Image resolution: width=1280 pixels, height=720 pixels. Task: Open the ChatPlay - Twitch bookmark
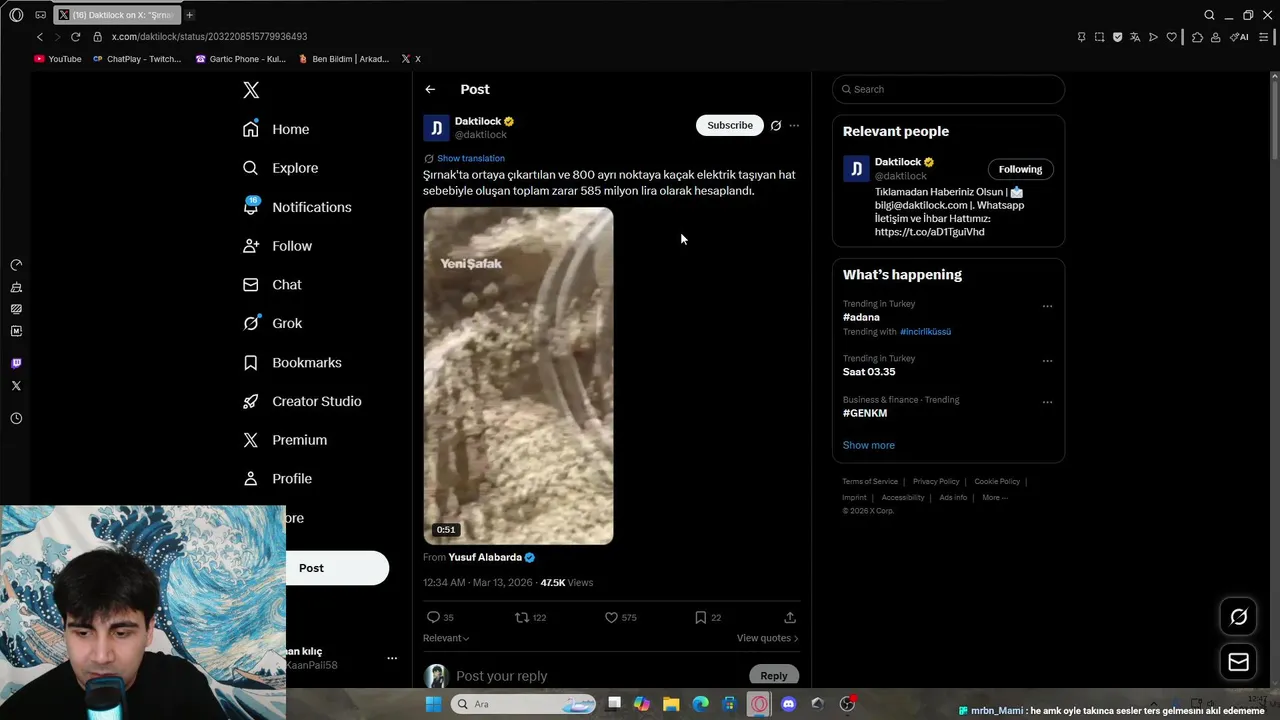coord(137,59)
